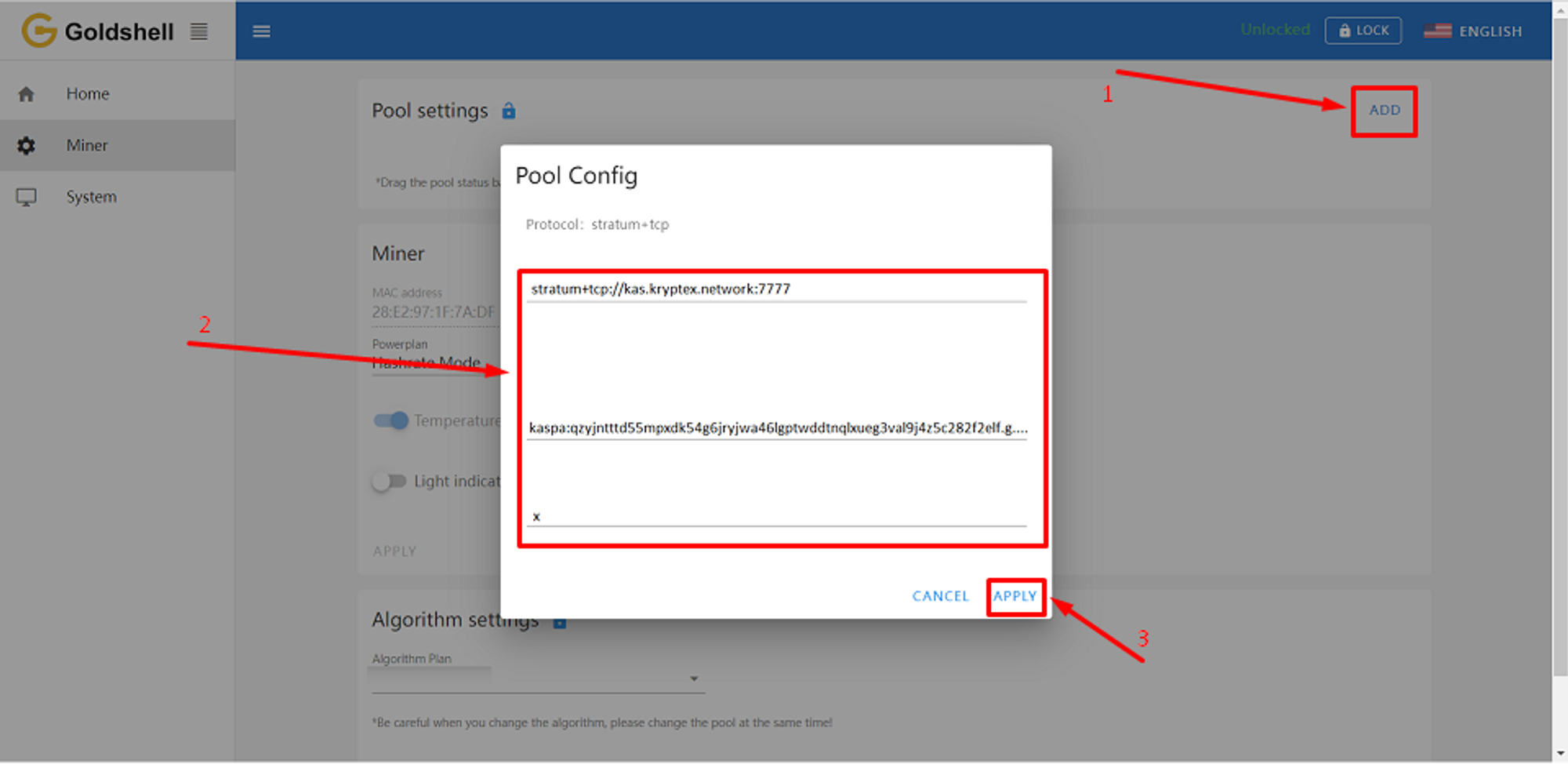Click CANCEL in Pool Config dialog
Screen dimensions: 1568x764
pyautogui.click(x=940, y=596)
